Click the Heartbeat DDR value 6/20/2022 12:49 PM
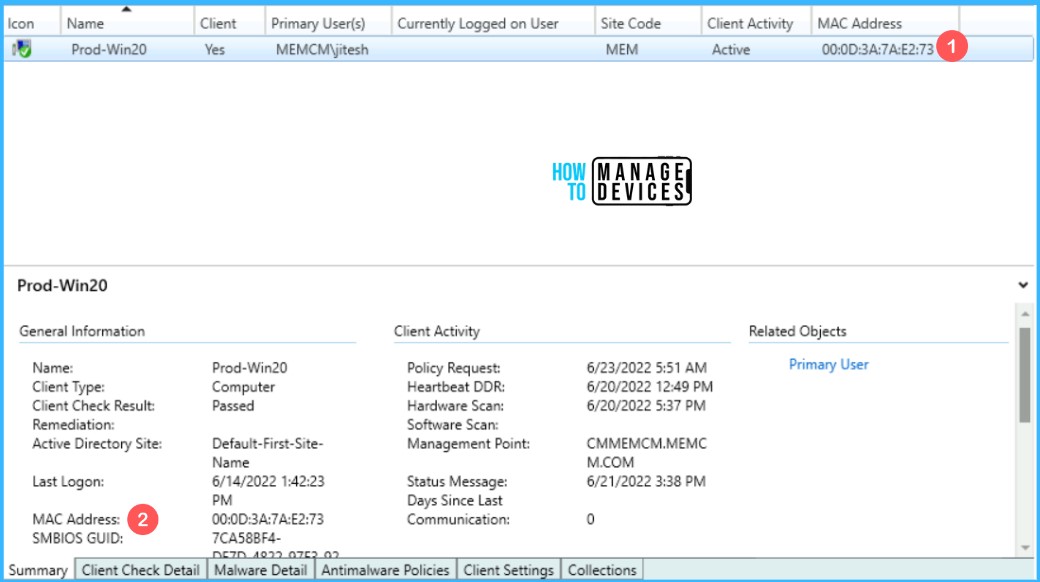Image resolution: width=1040 pixels, height=582 pixels. pos(649,387)
